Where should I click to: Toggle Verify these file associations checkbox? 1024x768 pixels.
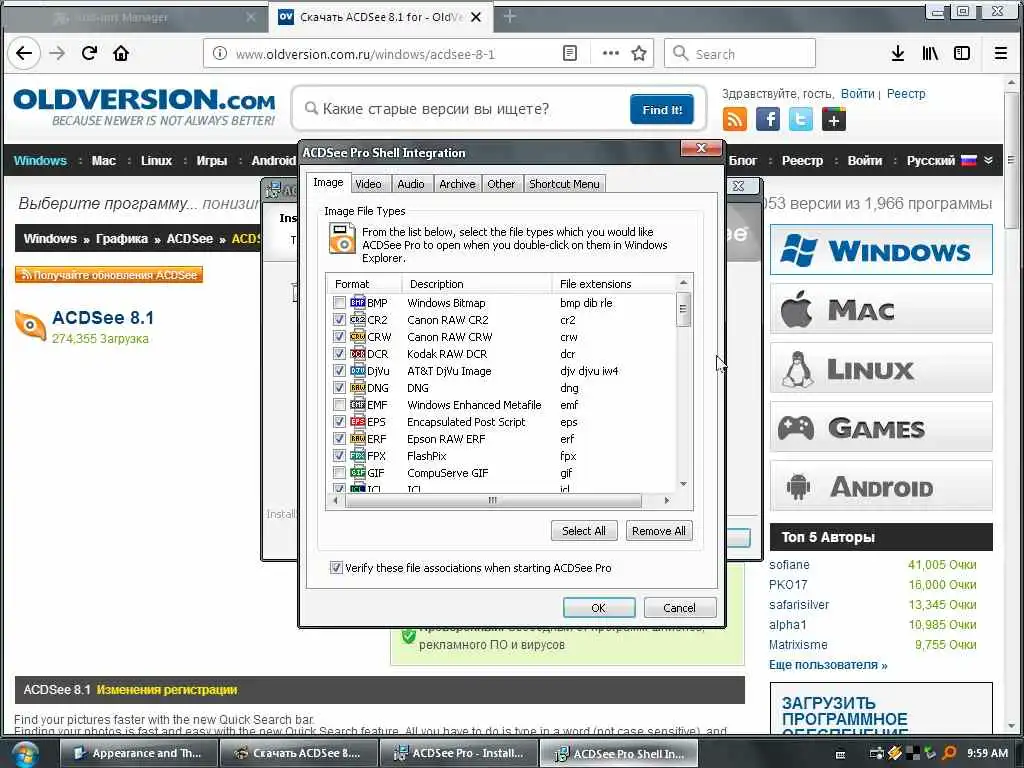336,568
